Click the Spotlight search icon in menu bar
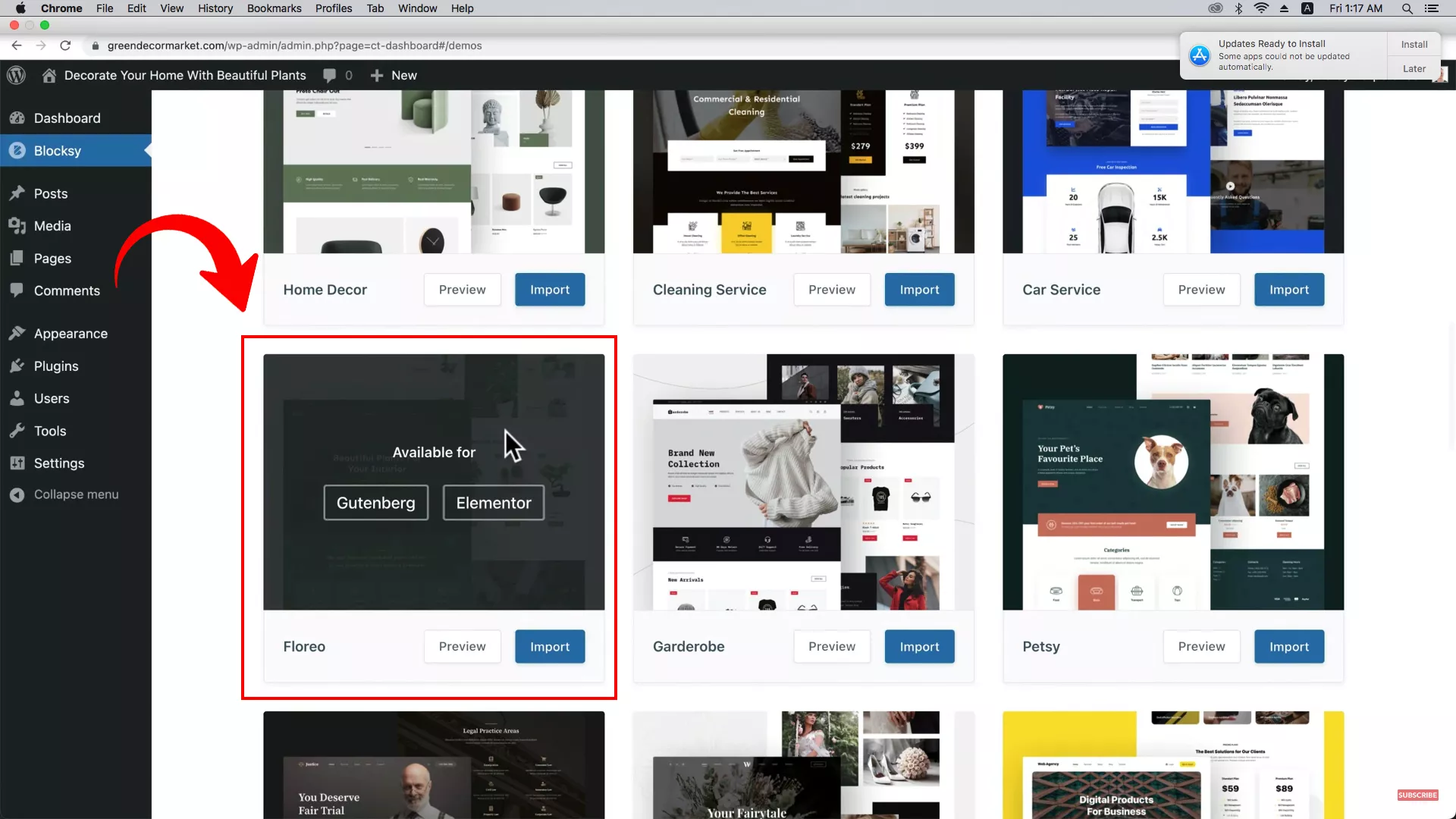The image size is (1456, 819). tap(1407, 8)
